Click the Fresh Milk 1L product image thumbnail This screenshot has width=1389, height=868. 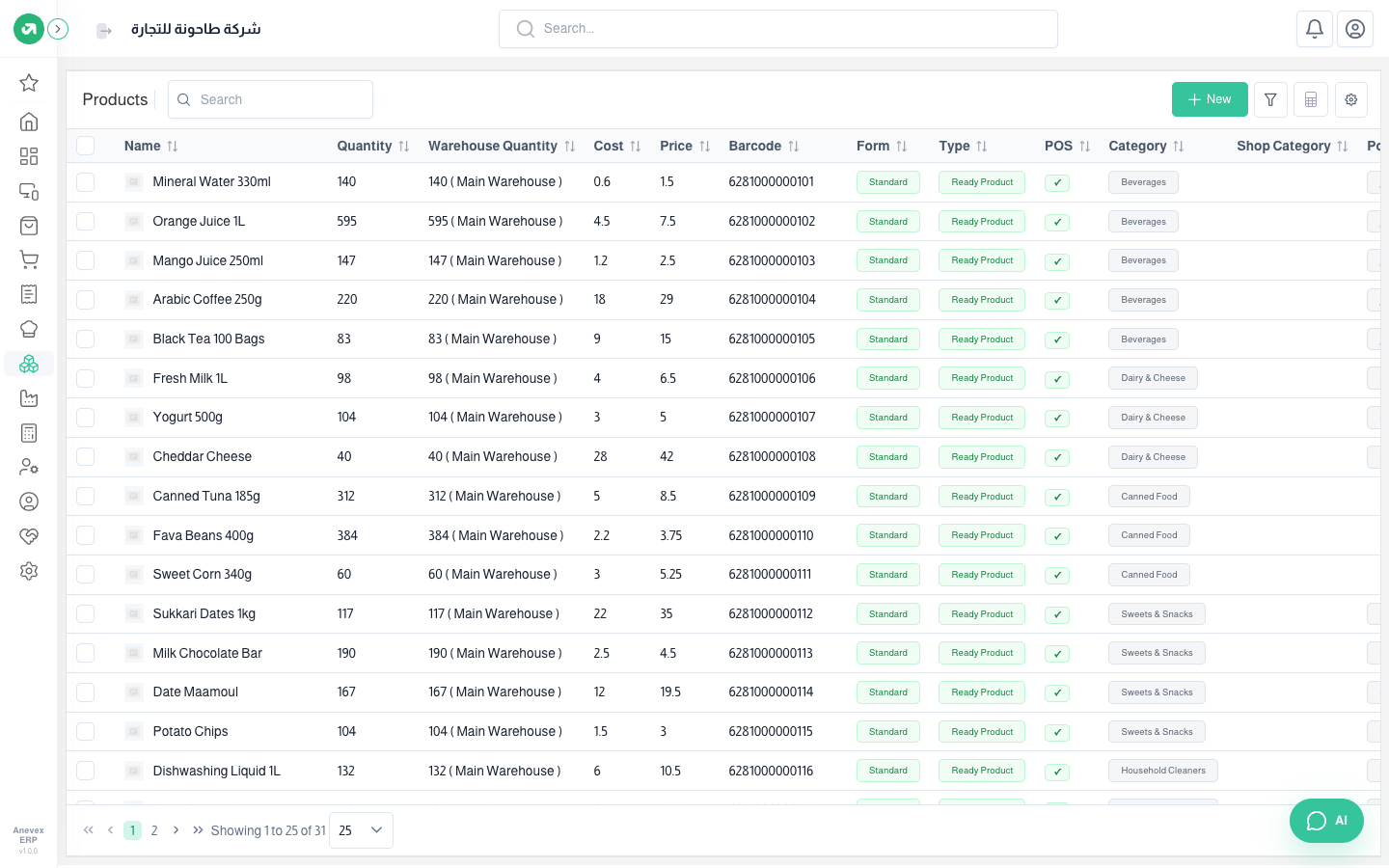tap(134, 378)
